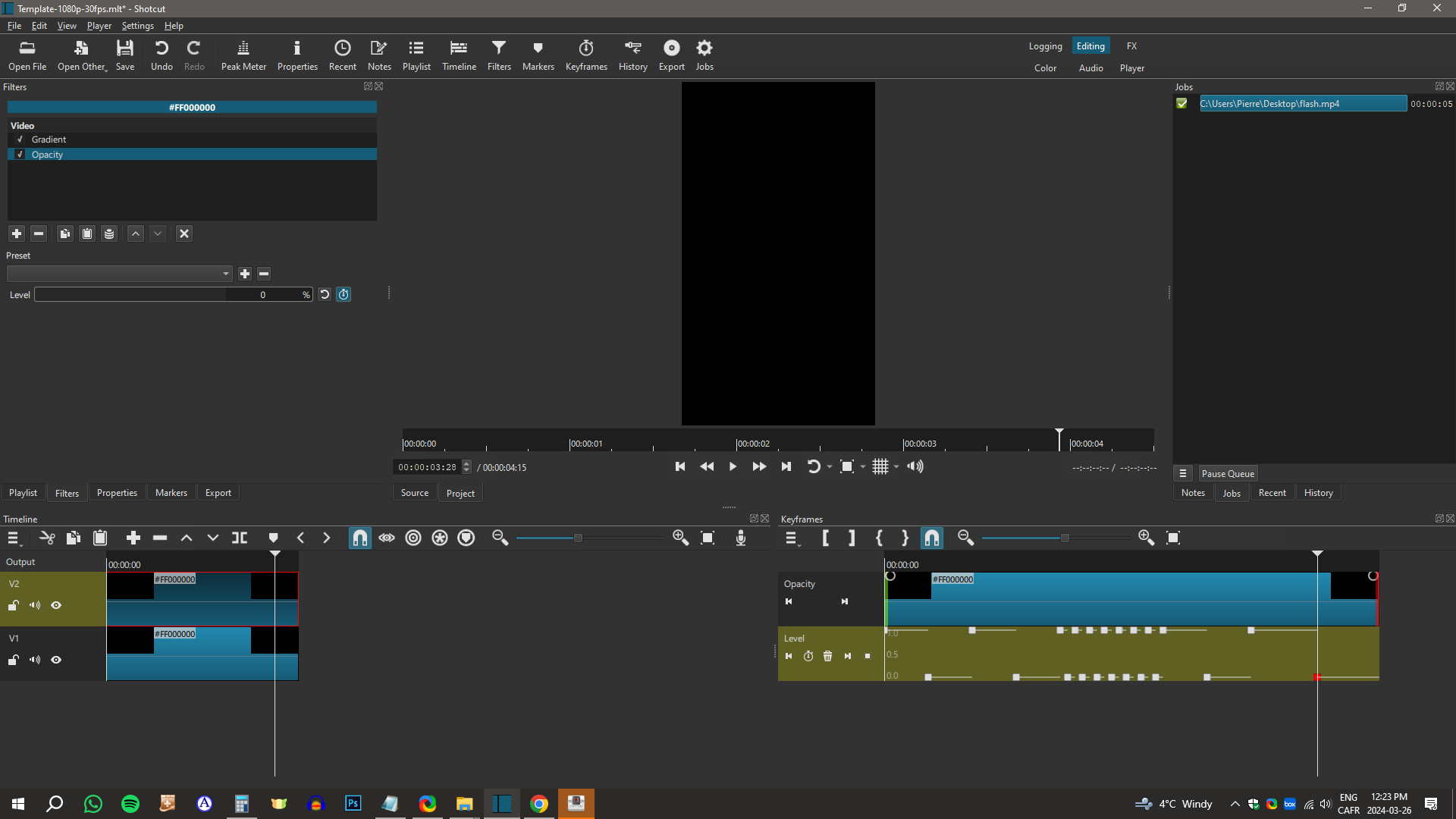Toggle timeline snapping magnet icon
Image resolution: width=1456 pixels, height=819 pixels.
[360, 538]
